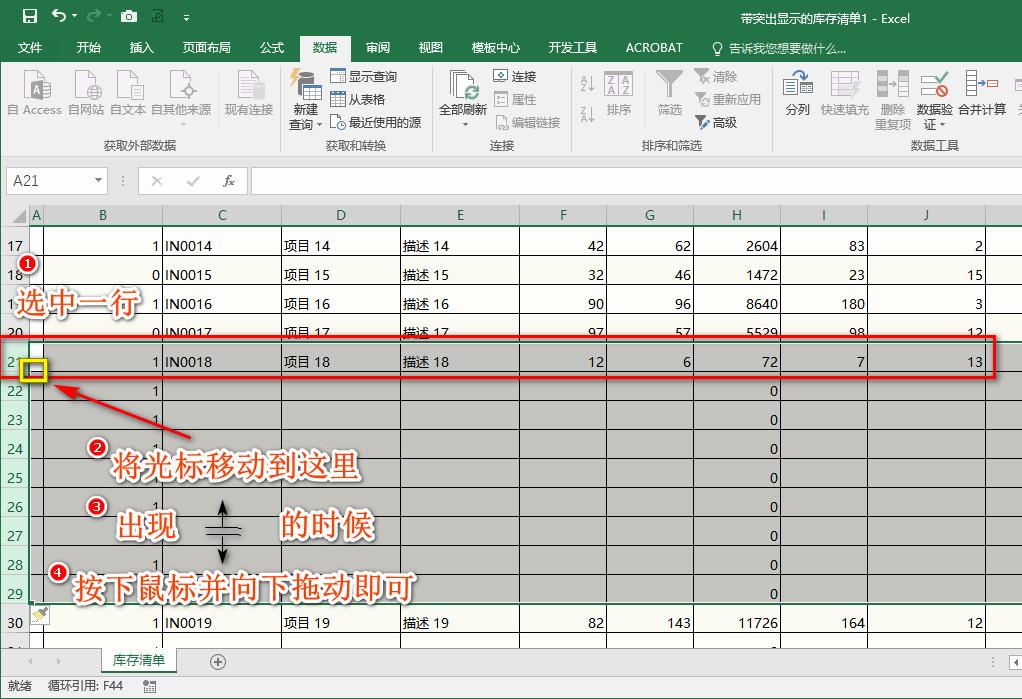The image size is (1022, 699).
Task: Sort descending with the Z-A icon
Action: coord(587,113)
